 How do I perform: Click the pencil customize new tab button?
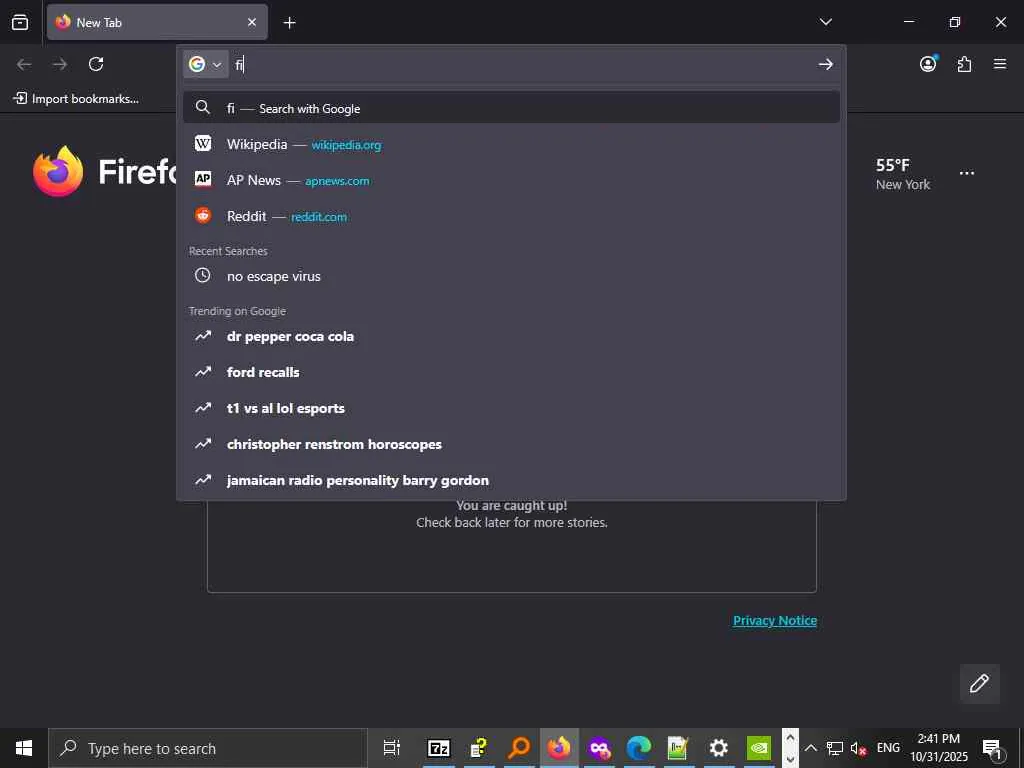tap(979, 683)
